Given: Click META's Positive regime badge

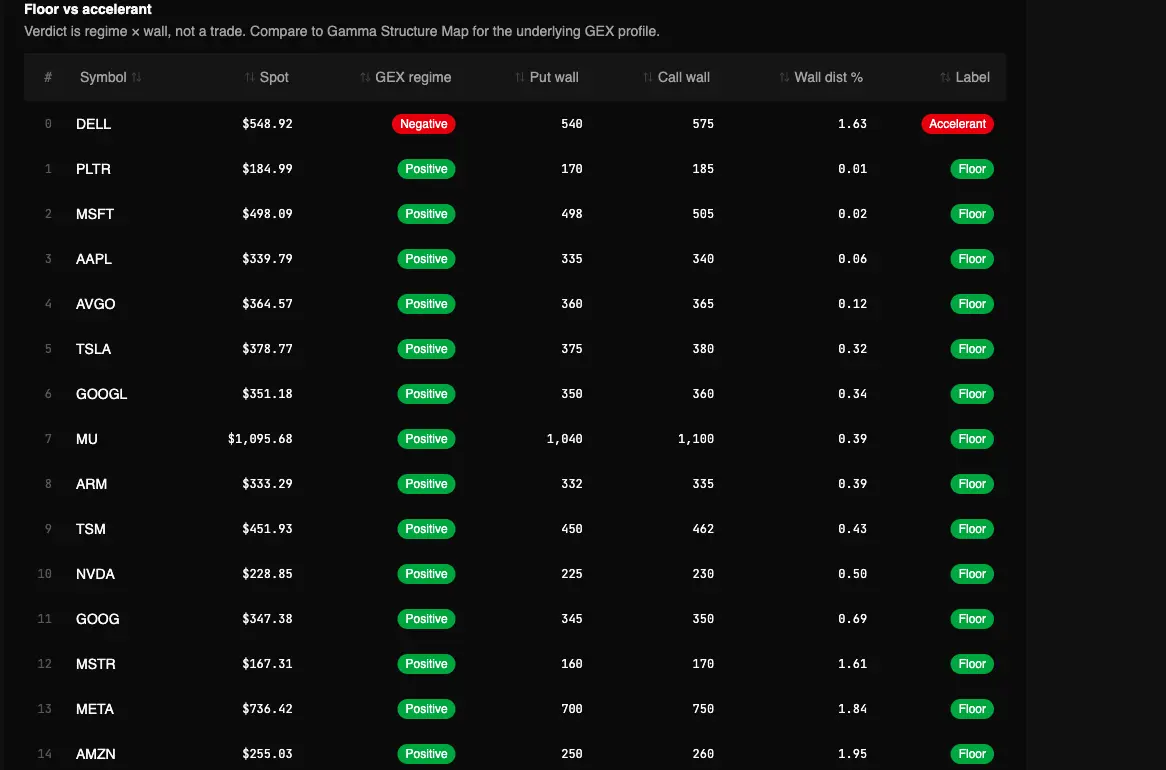Looking at the screenshot, I should (426, 709).
